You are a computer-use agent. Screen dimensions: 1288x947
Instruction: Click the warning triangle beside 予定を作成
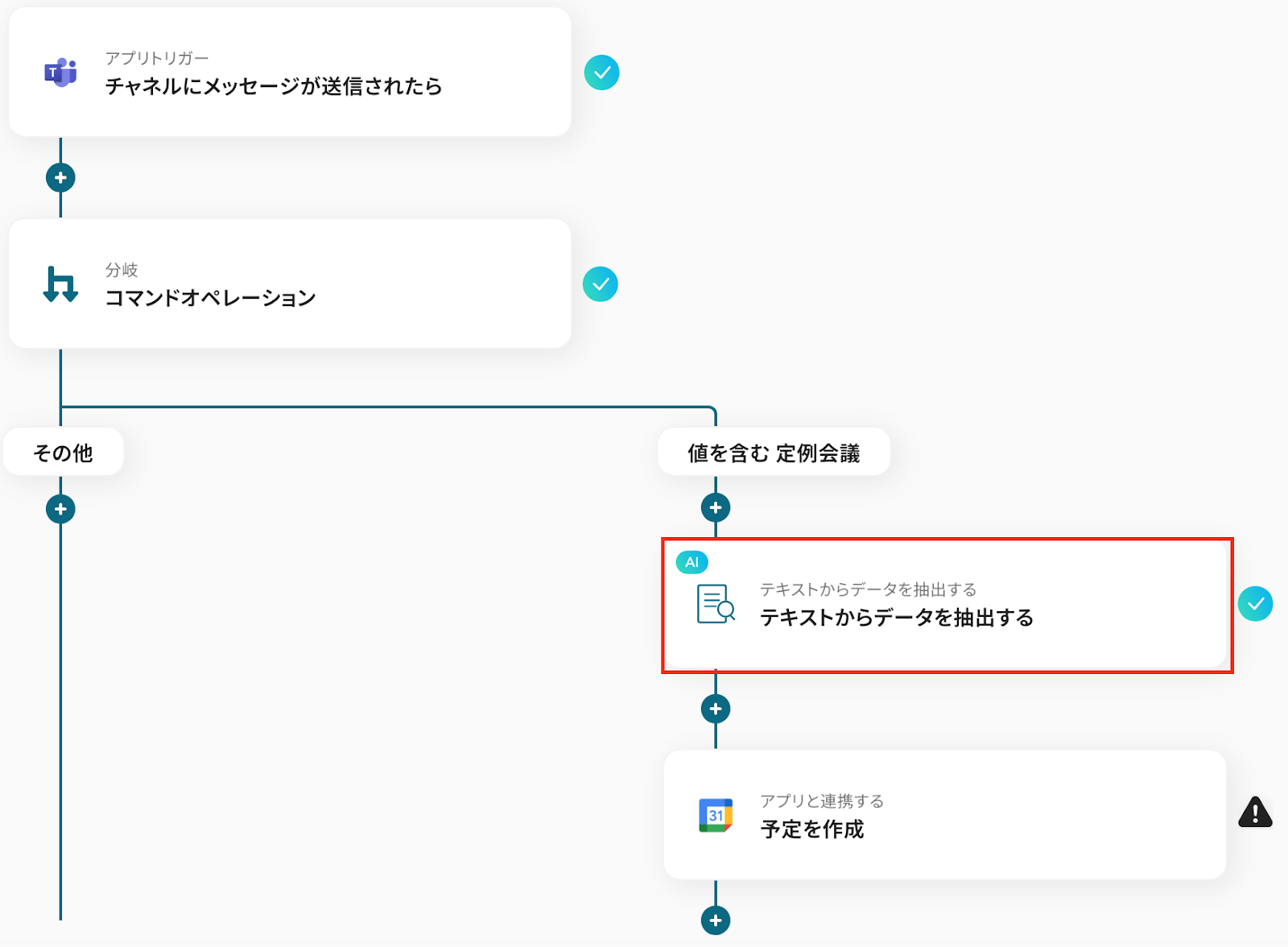[1255, 813]
